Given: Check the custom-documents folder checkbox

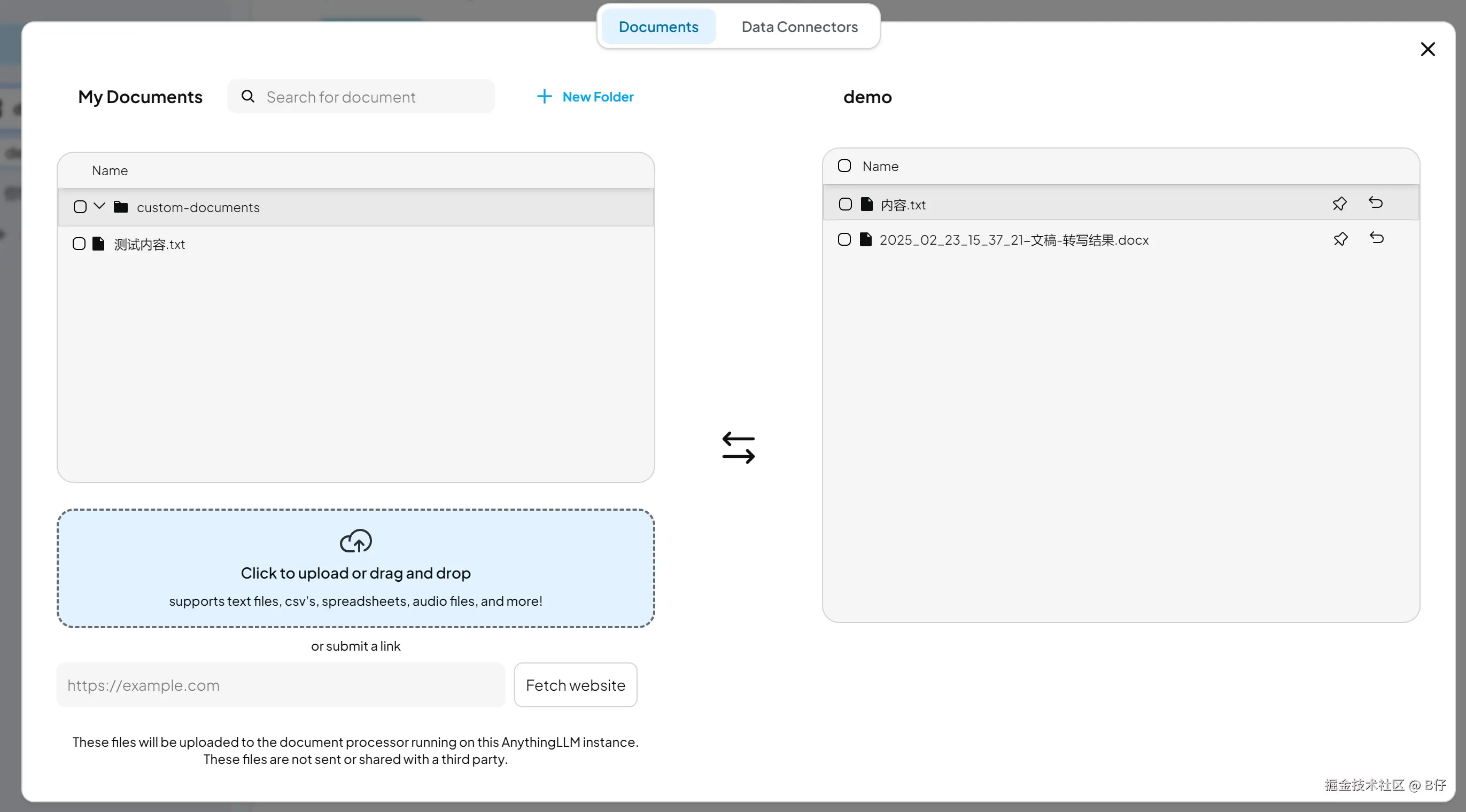Looking at the screenshot, I should (80, 207).
